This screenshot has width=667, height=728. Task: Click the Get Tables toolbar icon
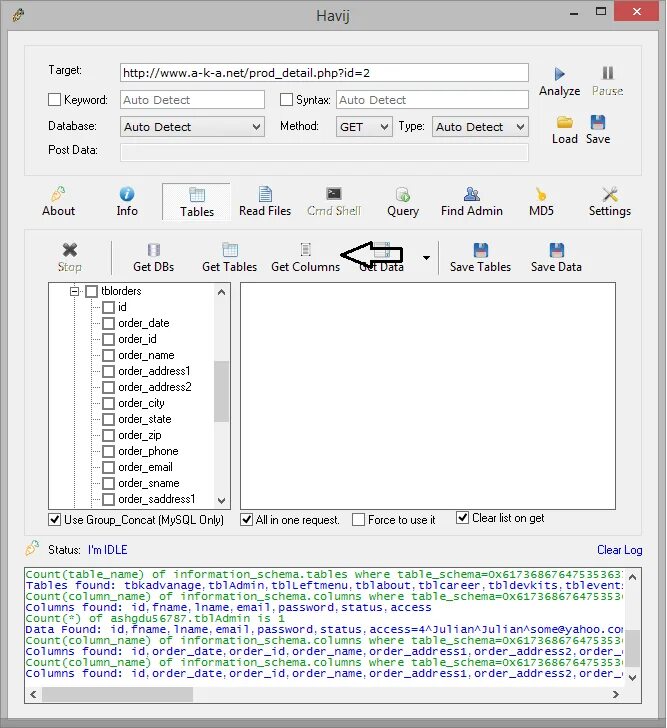(x=230, y=250)
